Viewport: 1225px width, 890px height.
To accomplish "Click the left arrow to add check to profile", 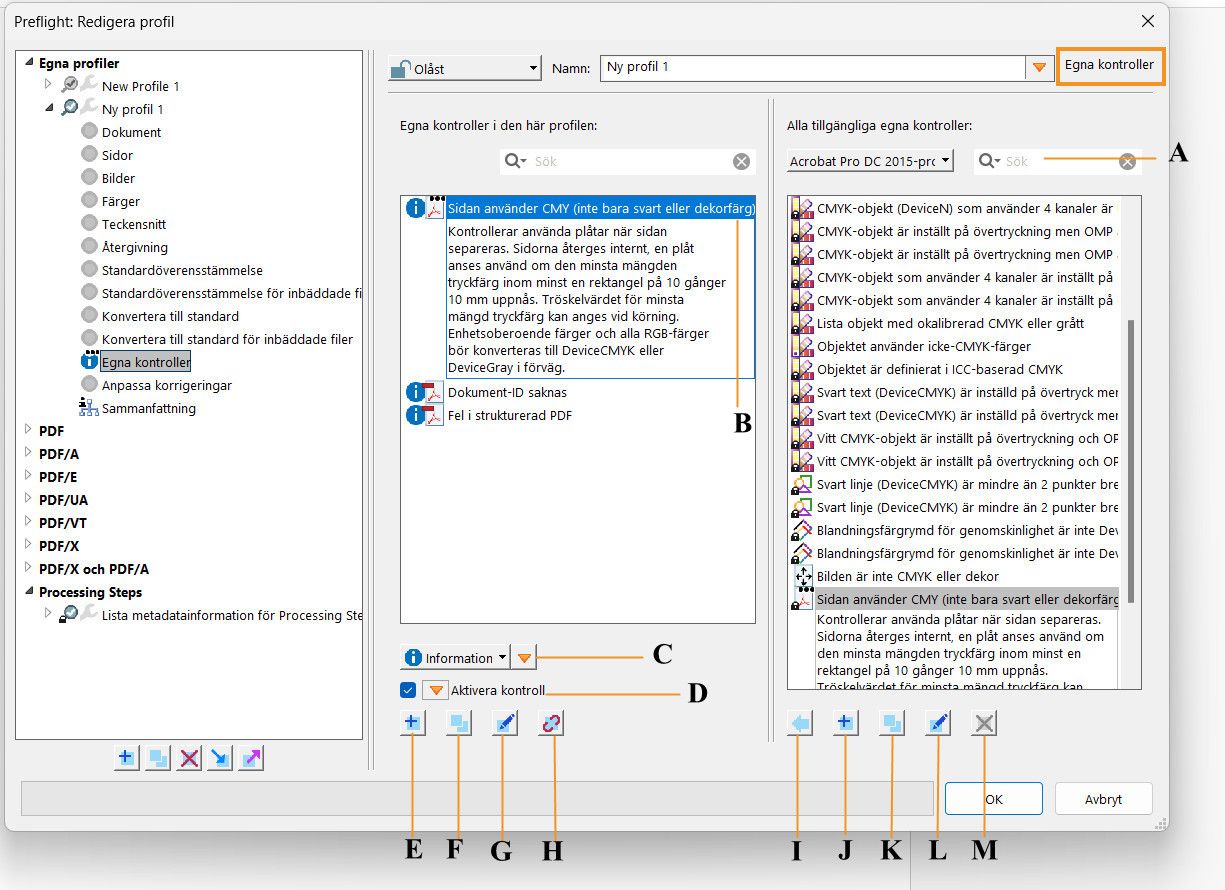I will pos(799,723).
